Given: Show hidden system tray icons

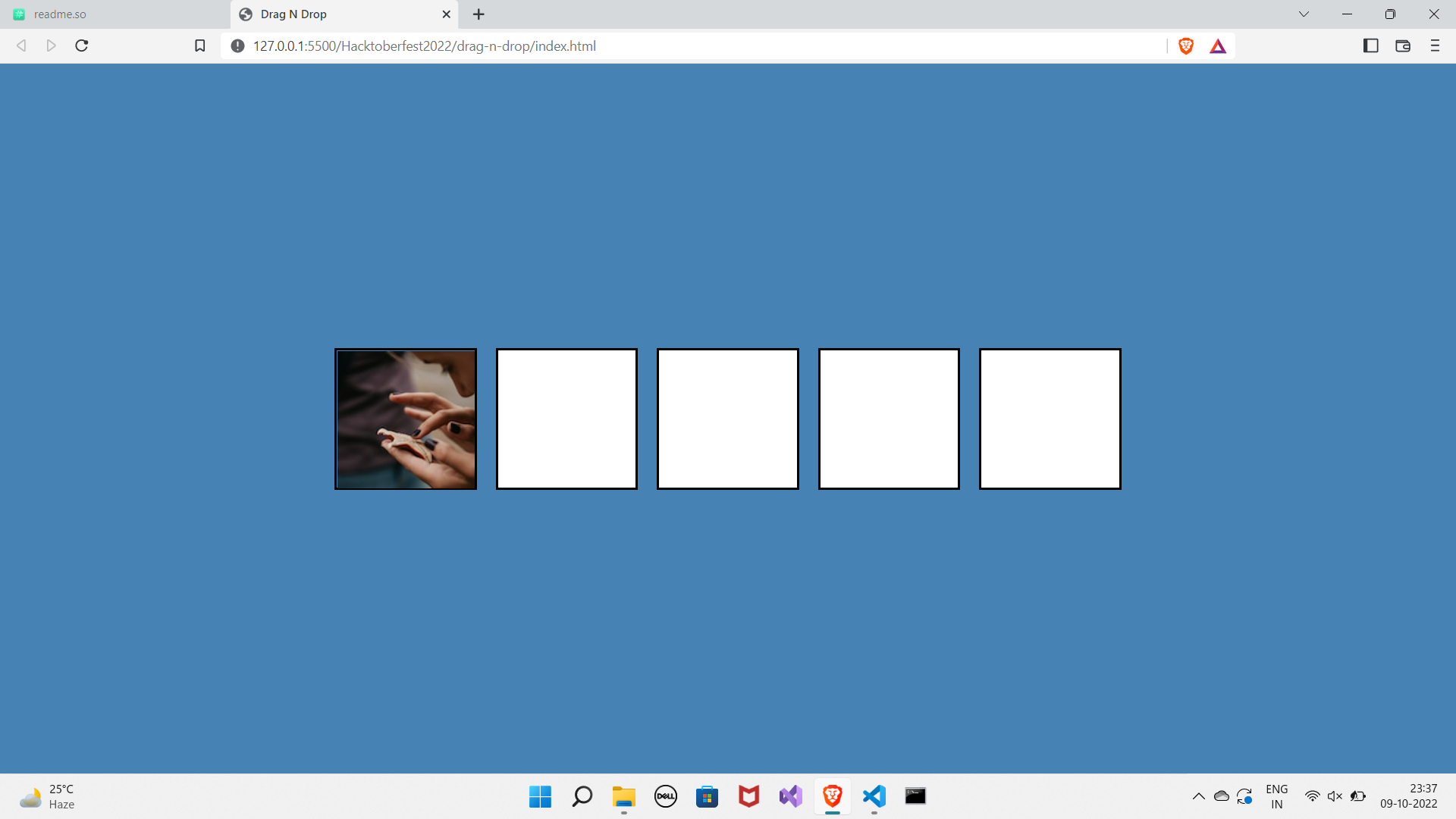Looking at the screenshot, I should 1198,796.
